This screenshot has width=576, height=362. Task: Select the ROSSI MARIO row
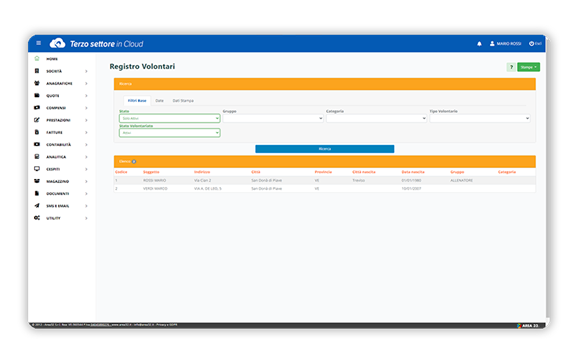click(325, 180)
